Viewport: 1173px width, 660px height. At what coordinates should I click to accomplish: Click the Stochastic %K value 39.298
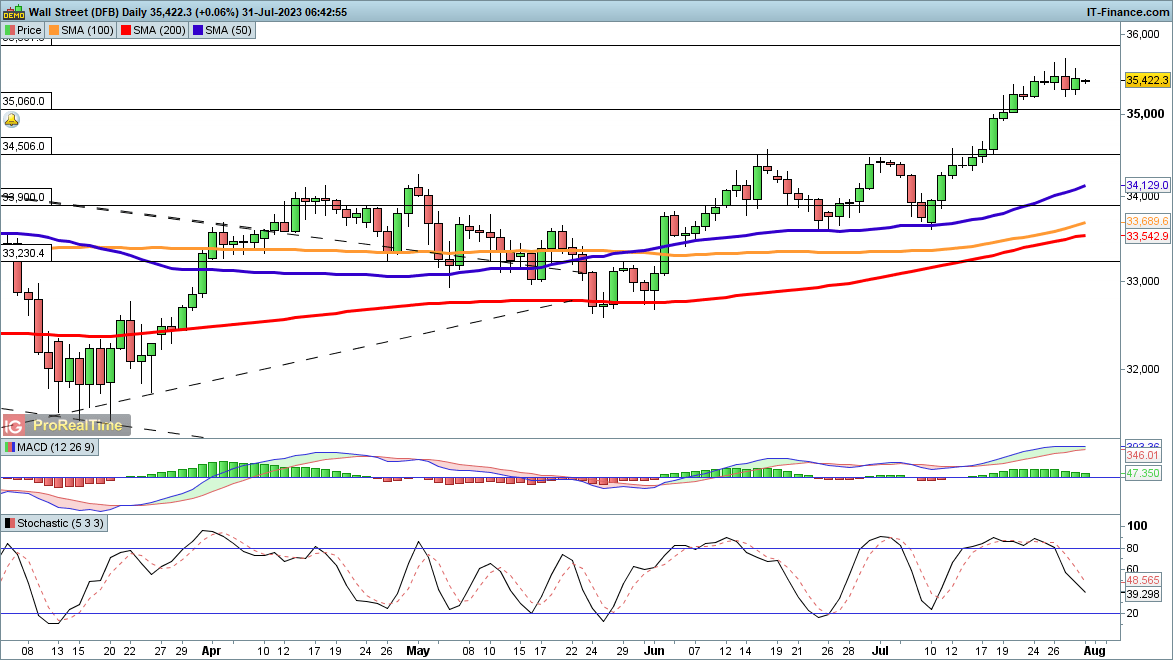click(1142, 594)
